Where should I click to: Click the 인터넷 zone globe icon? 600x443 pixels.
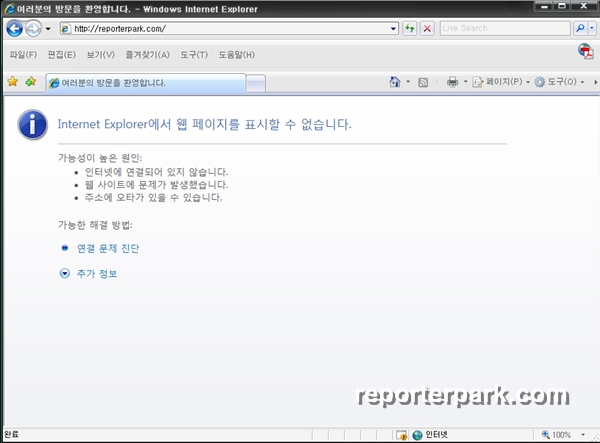pyautogui.click(x=417, y=435)
